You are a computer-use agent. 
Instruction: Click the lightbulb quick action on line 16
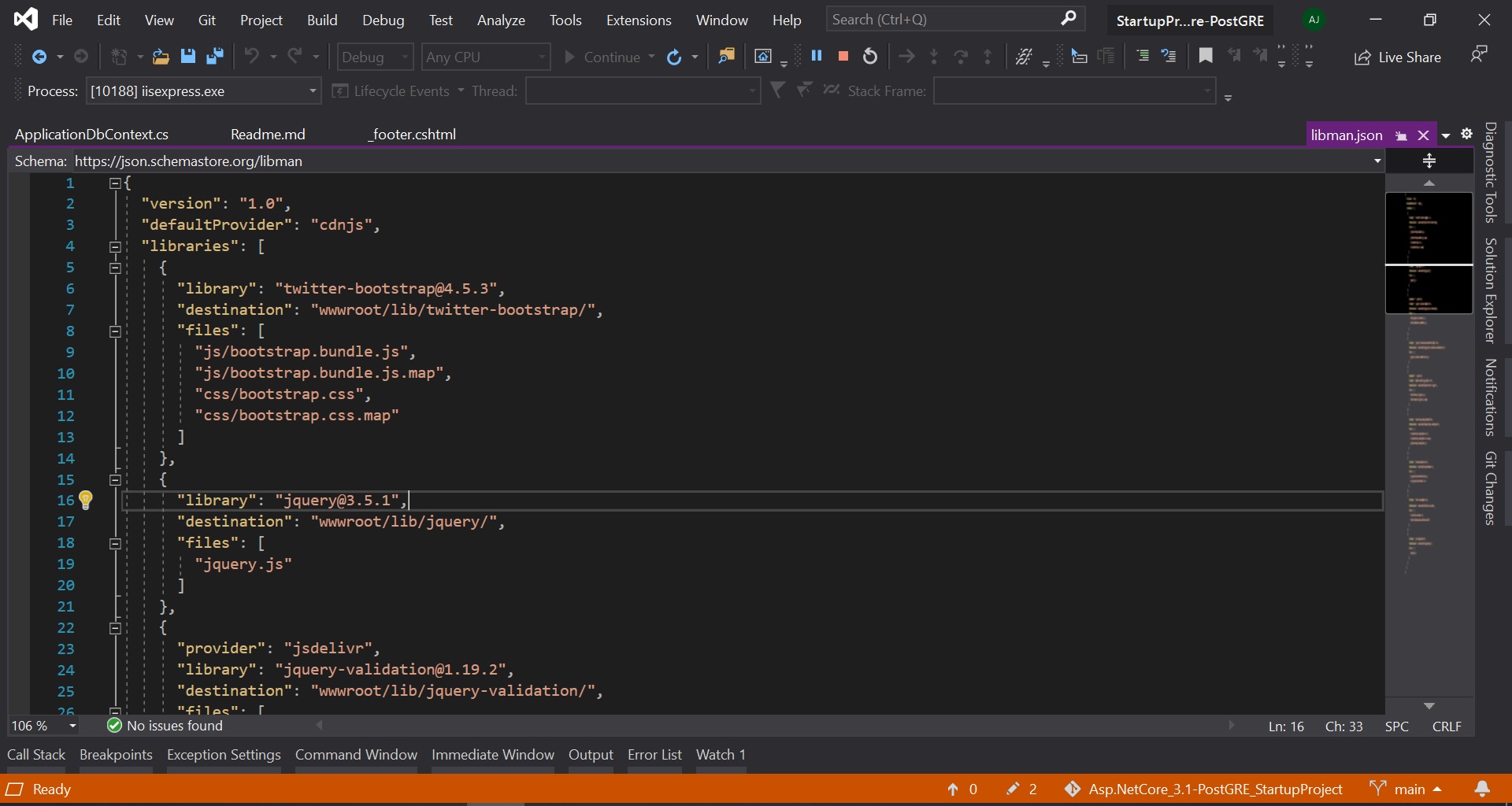coord(86,500)
